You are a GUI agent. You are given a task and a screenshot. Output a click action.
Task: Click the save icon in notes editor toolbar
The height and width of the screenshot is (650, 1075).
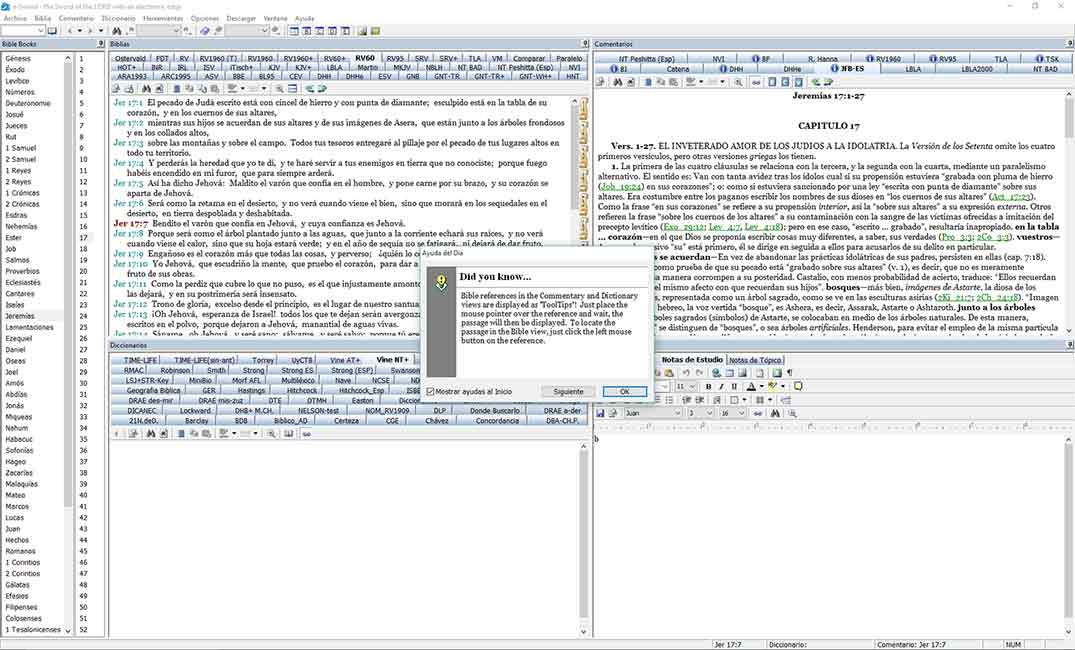click(x=600, y=413)
